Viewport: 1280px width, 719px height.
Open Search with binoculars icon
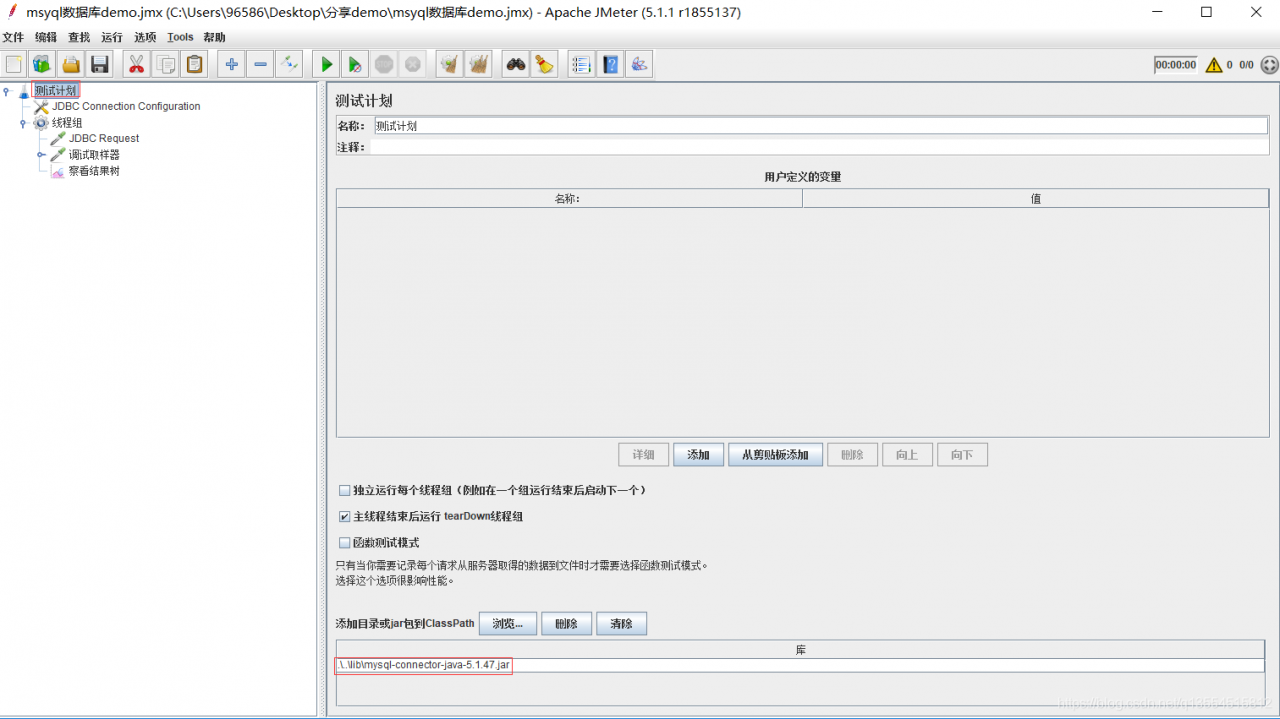tap(516, 65)
